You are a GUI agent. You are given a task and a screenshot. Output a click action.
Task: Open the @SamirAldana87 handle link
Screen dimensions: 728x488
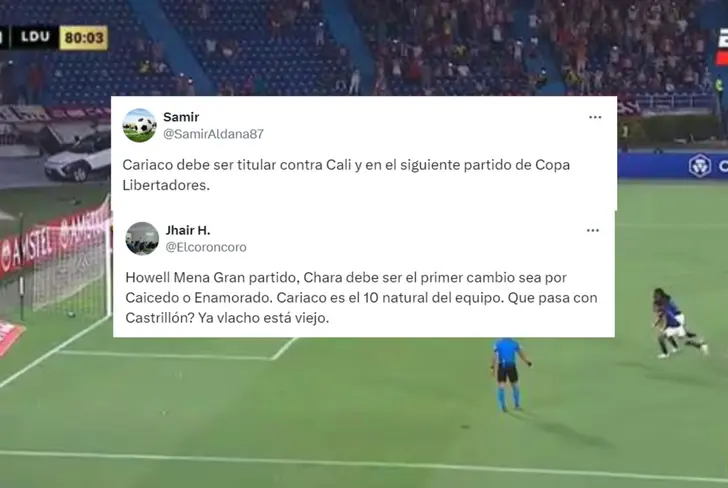coord(213,134)
